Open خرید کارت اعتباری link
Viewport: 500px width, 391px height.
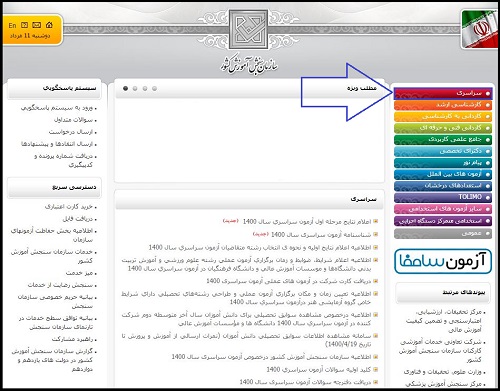69,207
